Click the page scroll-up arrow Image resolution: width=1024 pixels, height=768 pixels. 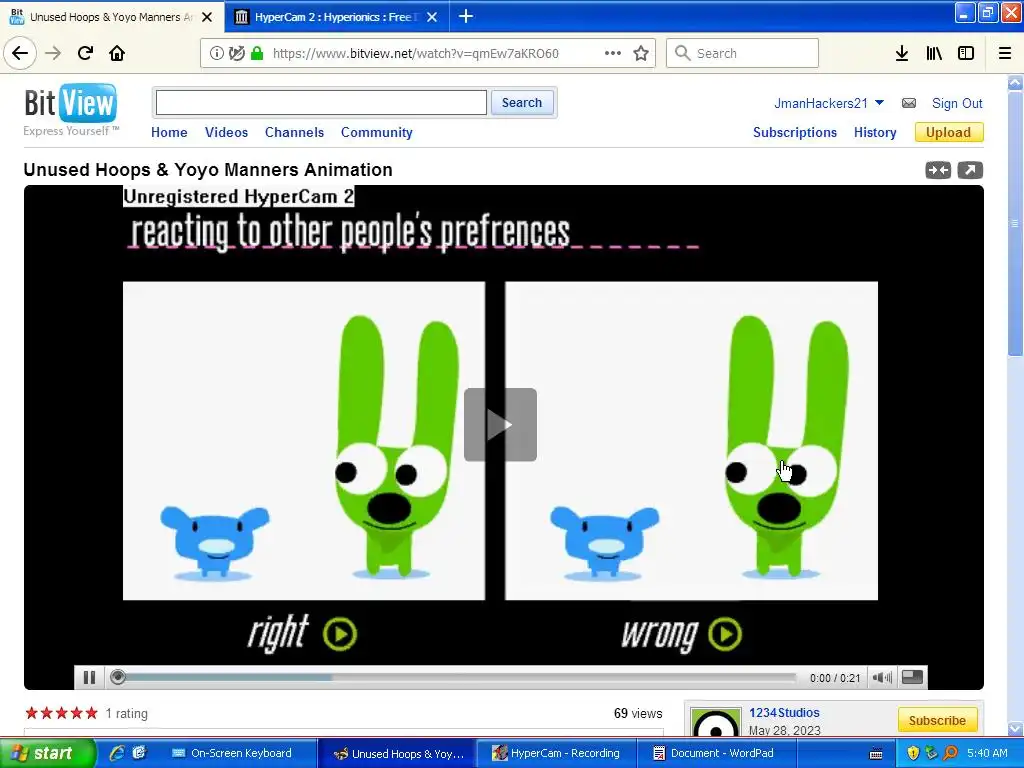click(x=1015, y=83)
